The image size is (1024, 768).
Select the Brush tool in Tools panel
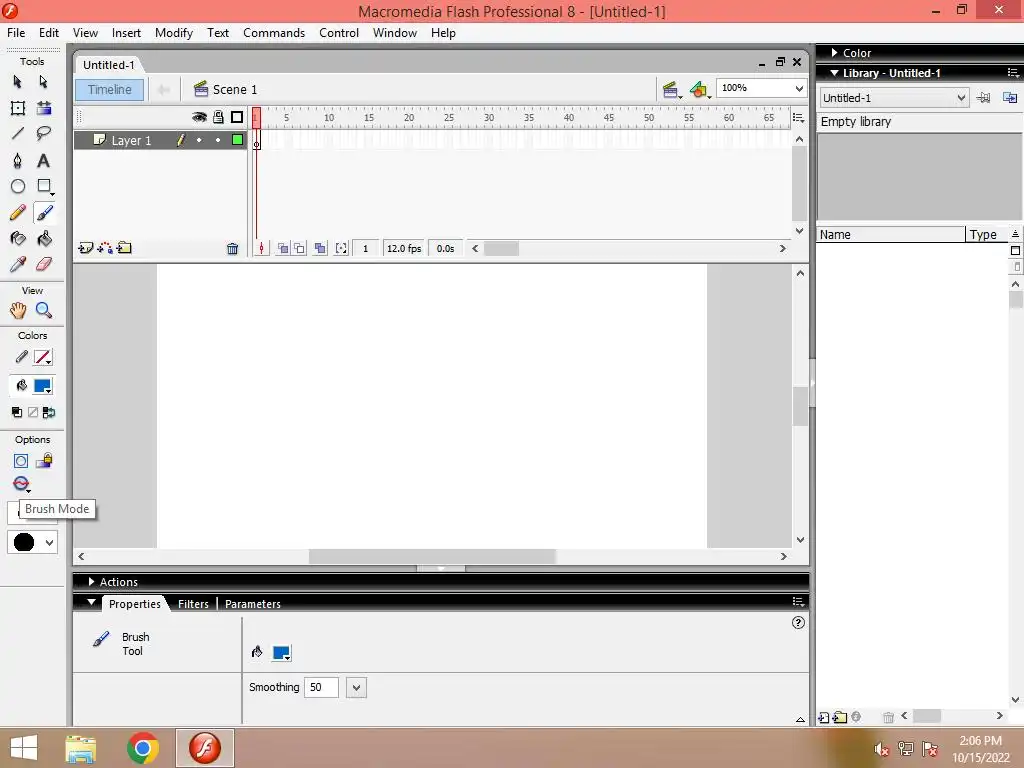point(44,212)
